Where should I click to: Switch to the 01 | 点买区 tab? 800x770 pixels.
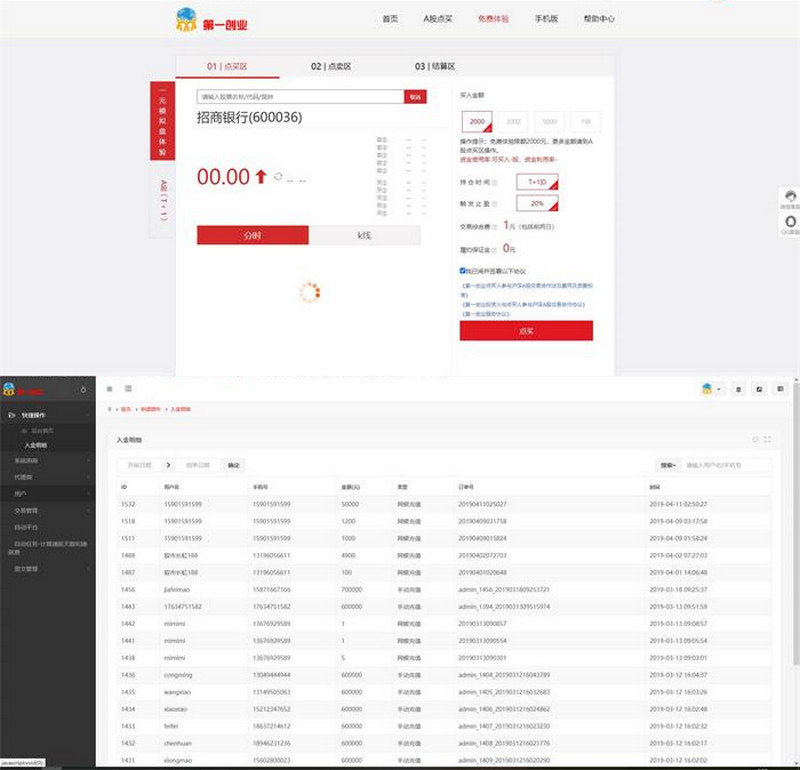(227, 66)
